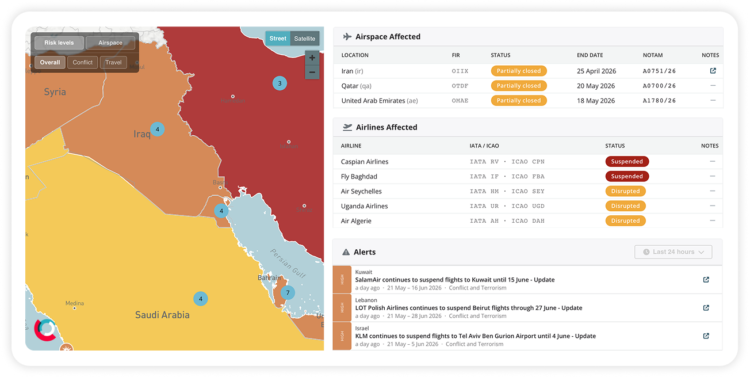Click the Partially closed badge for United Arab Emirates

[x=518, y=100]
